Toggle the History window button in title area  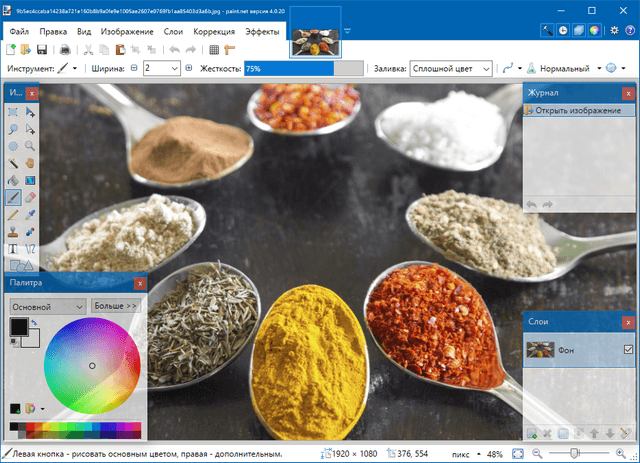tap(563, 32)
